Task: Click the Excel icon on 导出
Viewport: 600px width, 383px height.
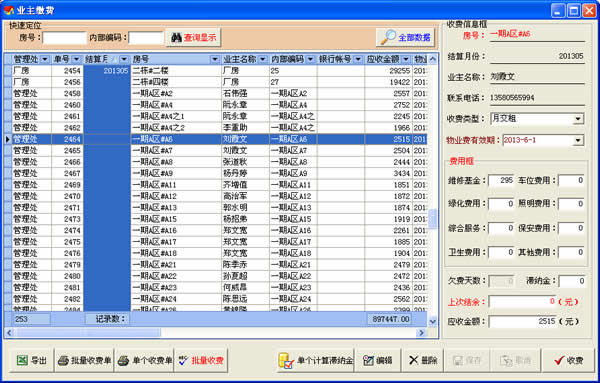Action: tap(22, 360)
